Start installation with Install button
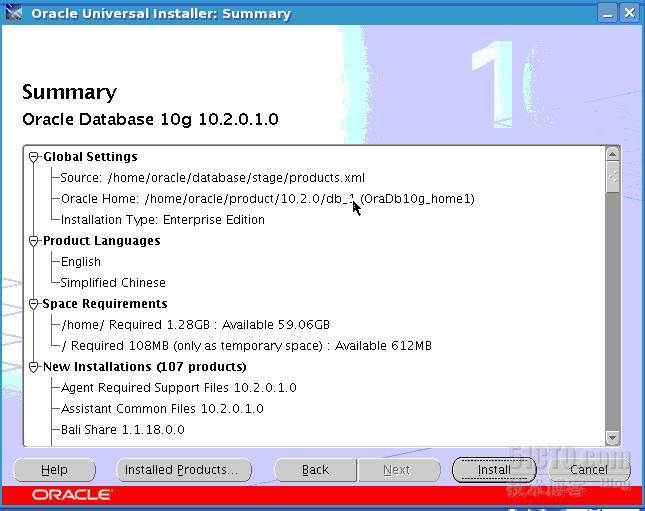Viewport: 645px width, 511px height. (494, 470)
